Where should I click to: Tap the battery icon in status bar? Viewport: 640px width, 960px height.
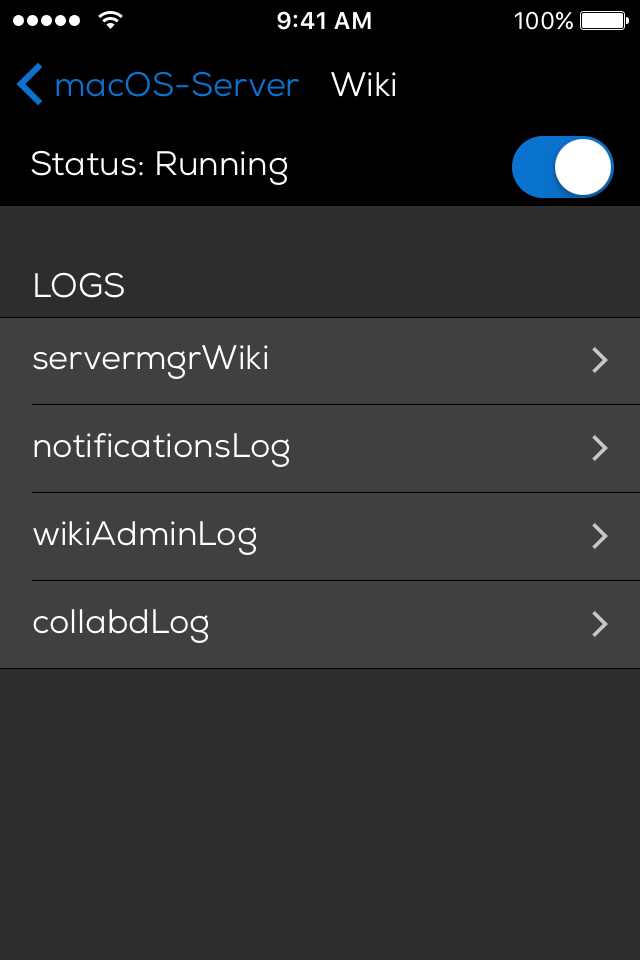pyautogui.click(x=604, y=20)
